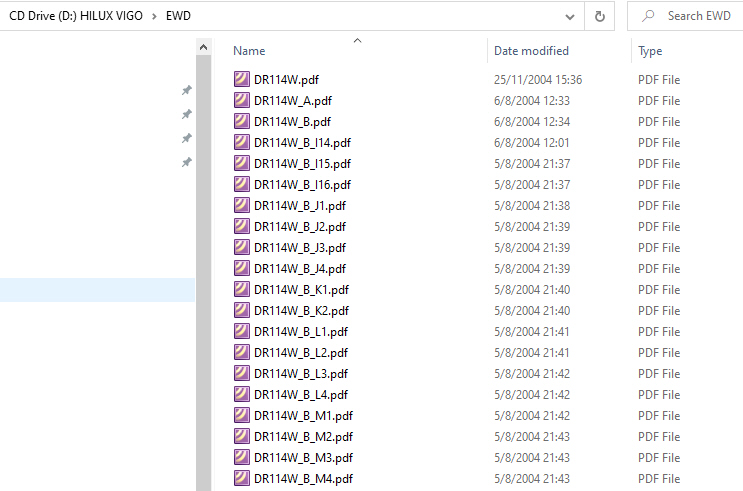Click PDF File type of DR114W_B_M2.pdf row
Viewport: 743px width, 491px height.
coord(659,436)
